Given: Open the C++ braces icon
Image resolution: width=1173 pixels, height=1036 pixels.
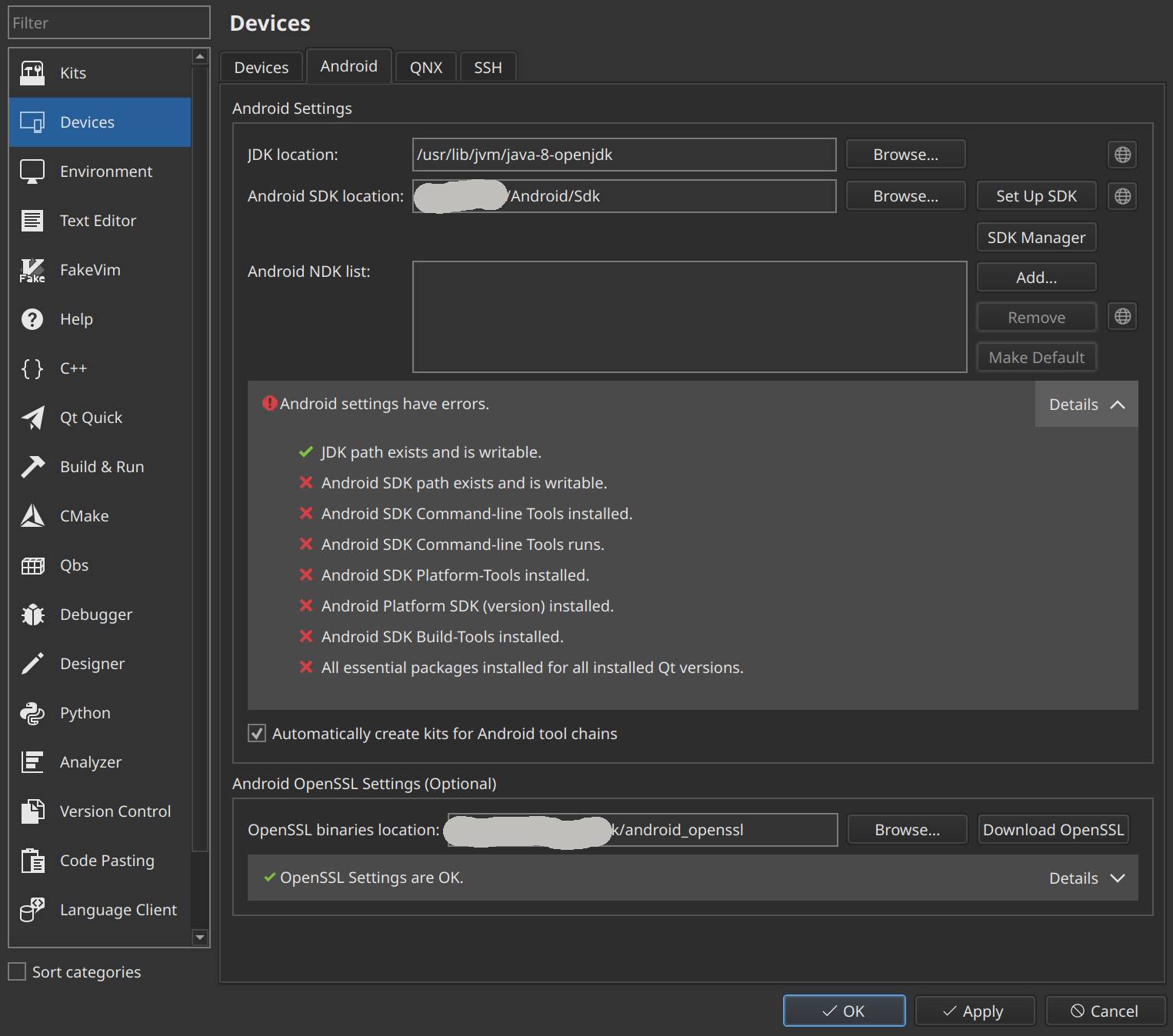Looking at the screenshot, I should pyautogui.click(x=32, y=368).
